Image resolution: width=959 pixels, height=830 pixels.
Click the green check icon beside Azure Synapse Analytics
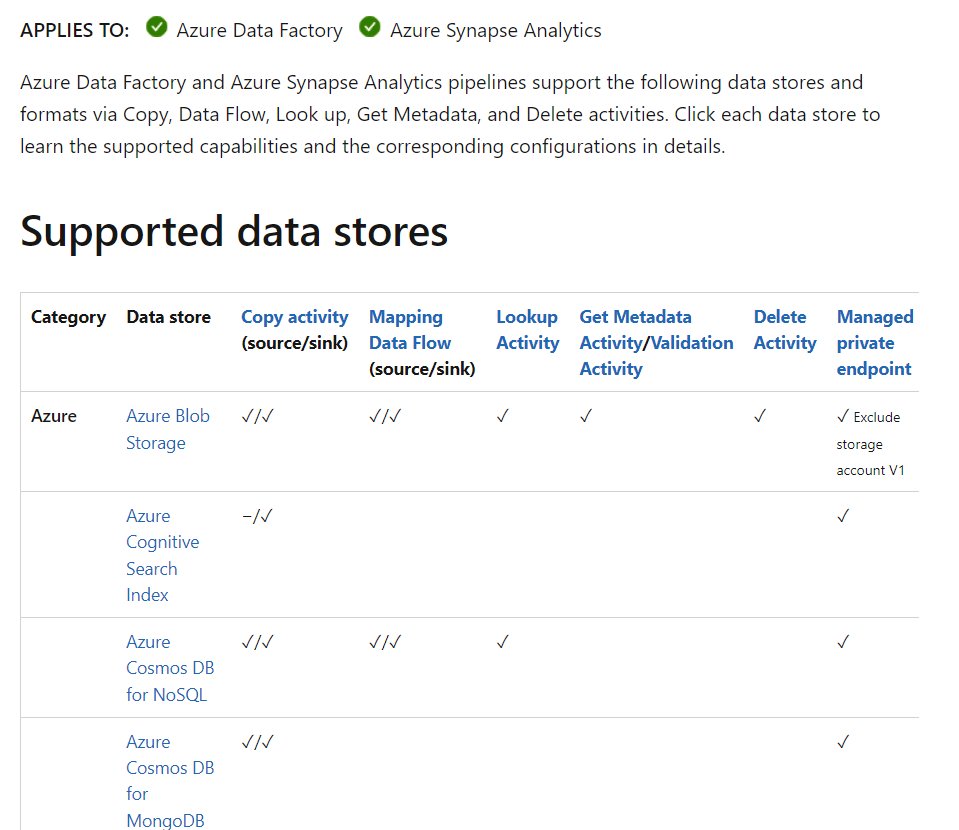369,28
